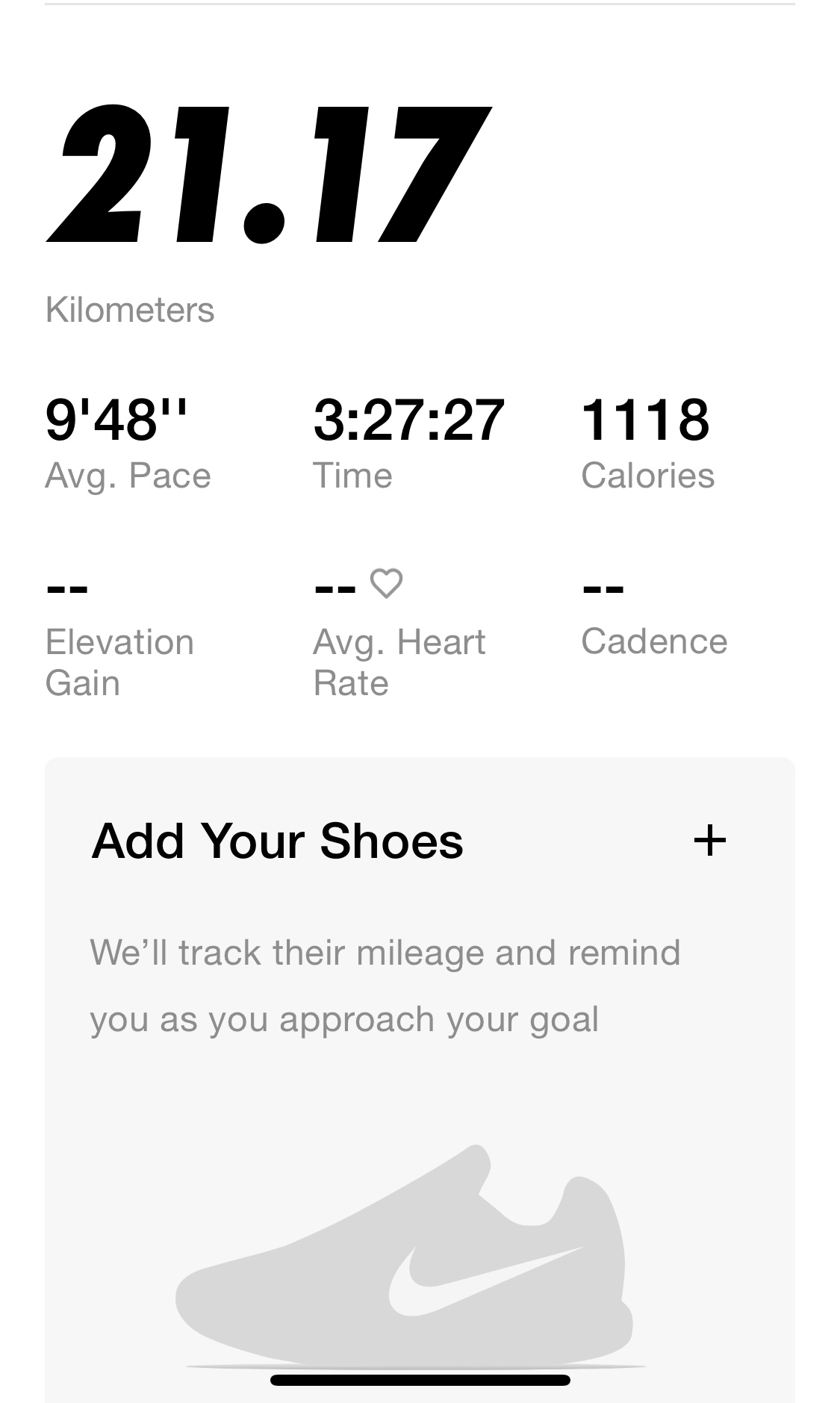Select the Add Your Shoes heading
The width and height of the screenshot is (840, 1403).
[277, 841]
